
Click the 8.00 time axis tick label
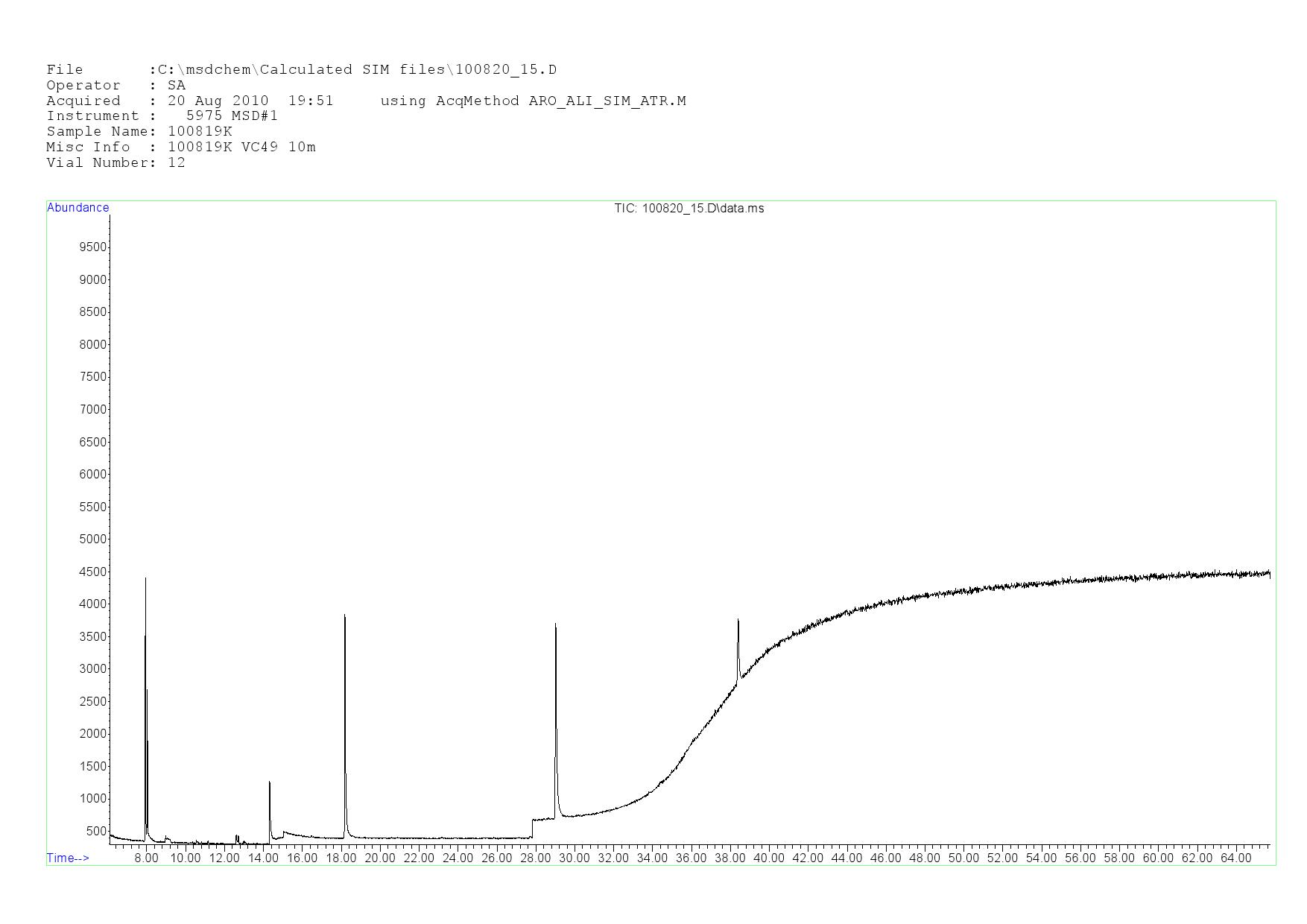[x=146, y=858]
